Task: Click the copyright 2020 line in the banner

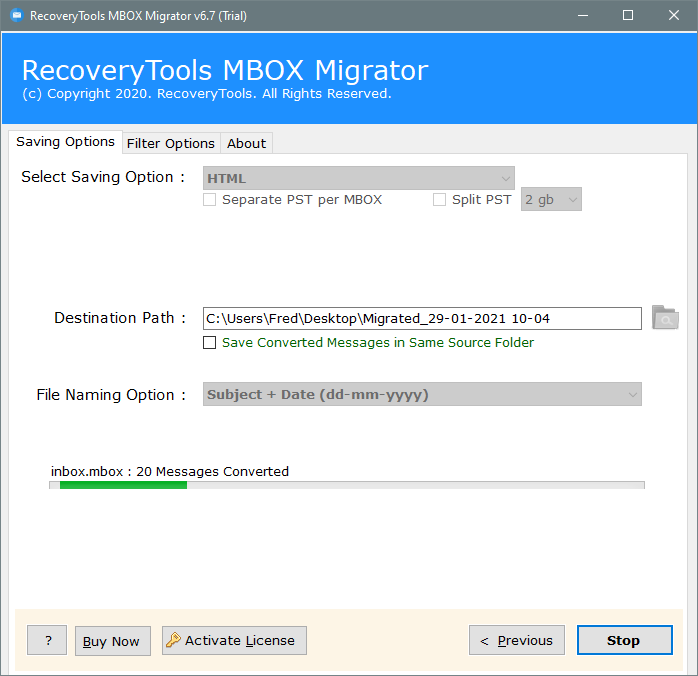Action: [207, 93]
